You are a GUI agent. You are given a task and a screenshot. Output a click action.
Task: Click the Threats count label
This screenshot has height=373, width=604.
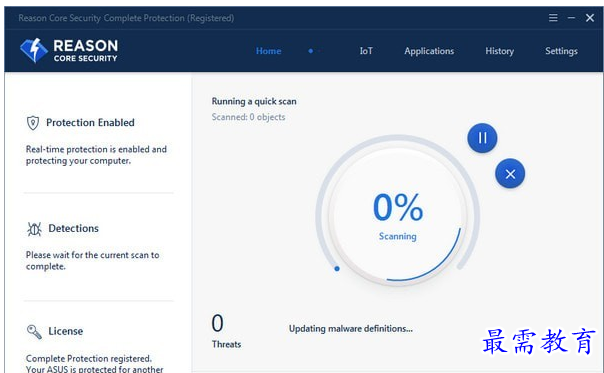coord(226,344)
